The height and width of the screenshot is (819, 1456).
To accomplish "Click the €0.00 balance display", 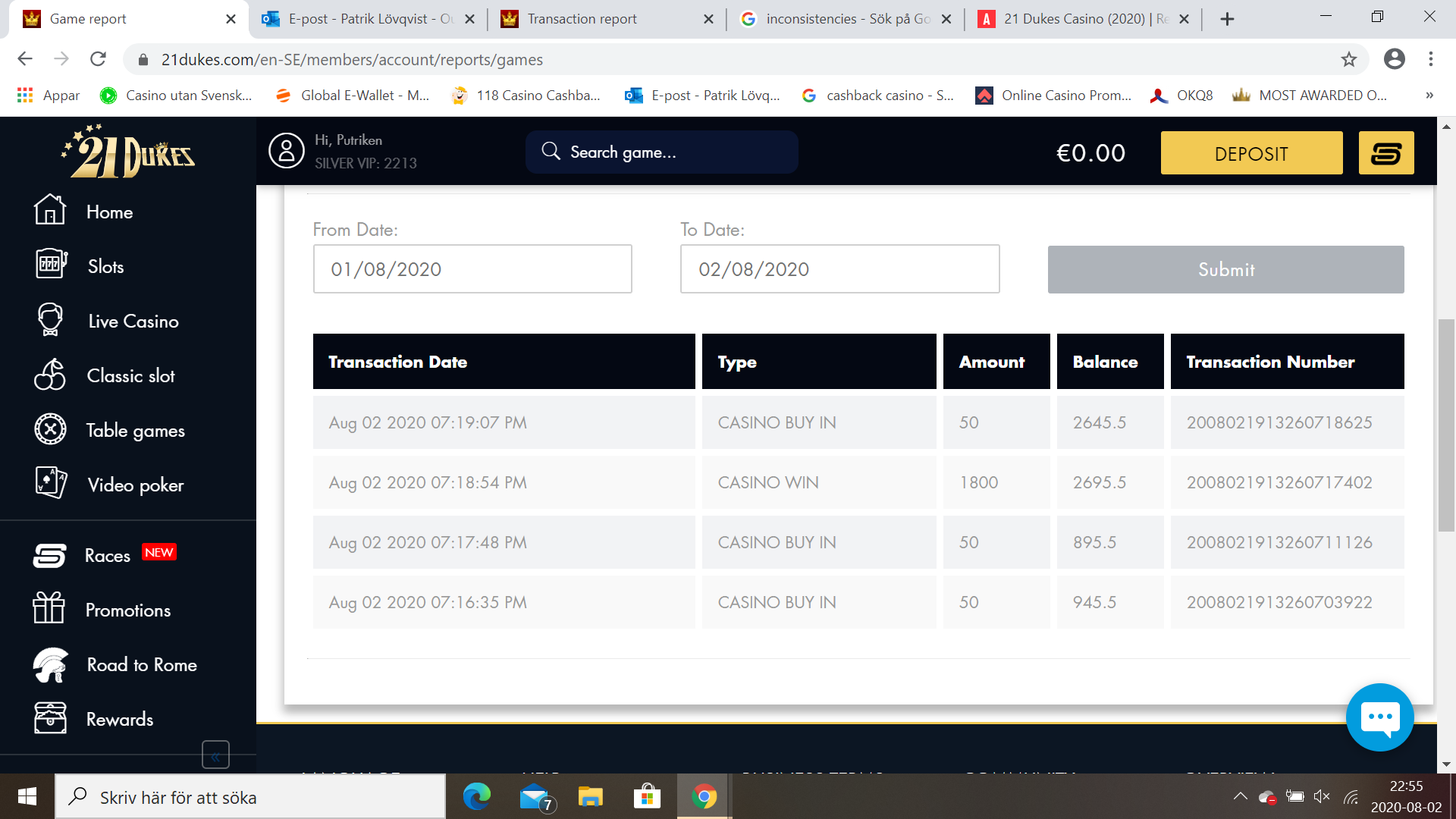I will [1090, 153].
